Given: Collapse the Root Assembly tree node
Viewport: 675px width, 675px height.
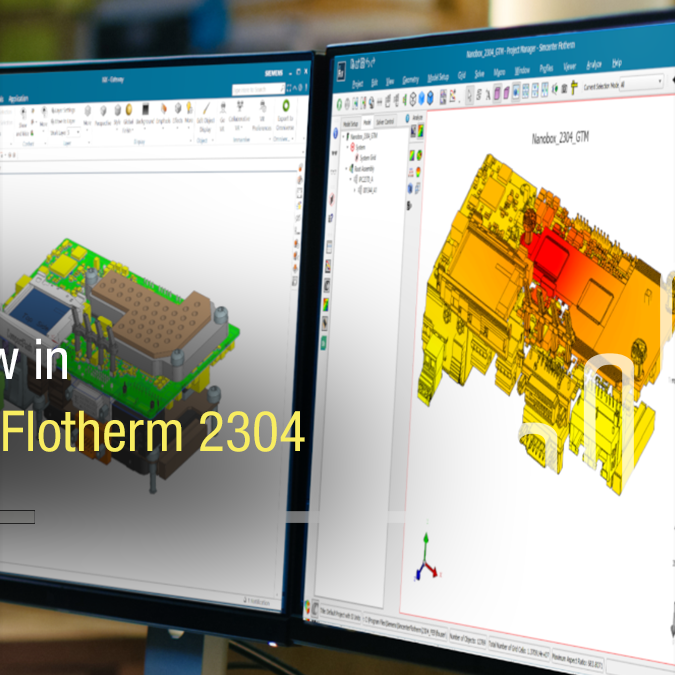Looking at the screenshot, I should click(x=347, y=169).
